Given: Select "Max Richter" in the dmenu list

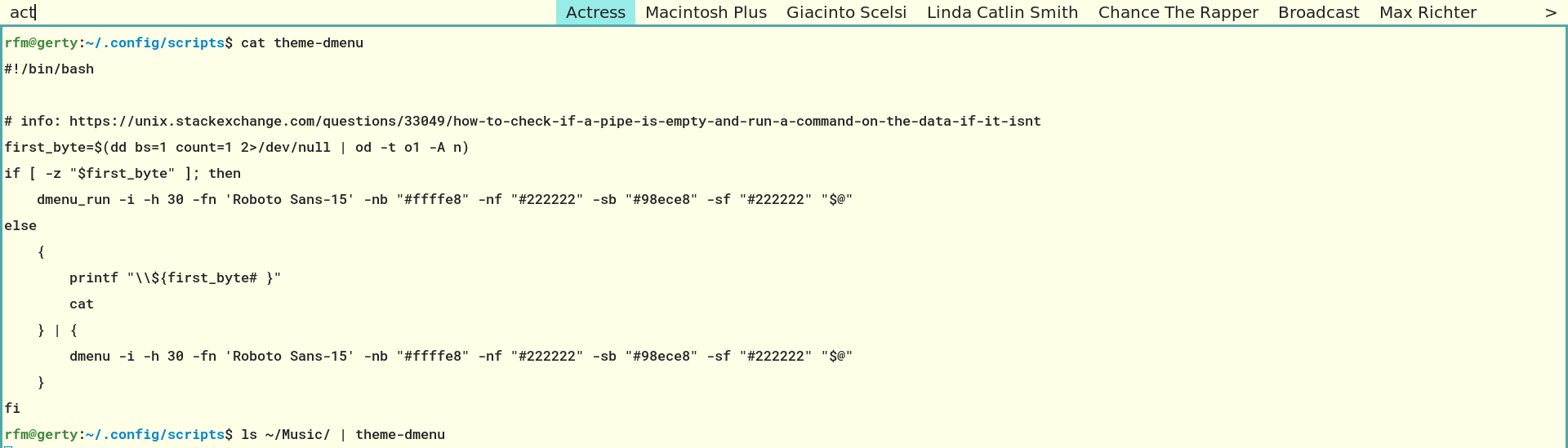Looking at the screenshot, I should coord(1428,12).
